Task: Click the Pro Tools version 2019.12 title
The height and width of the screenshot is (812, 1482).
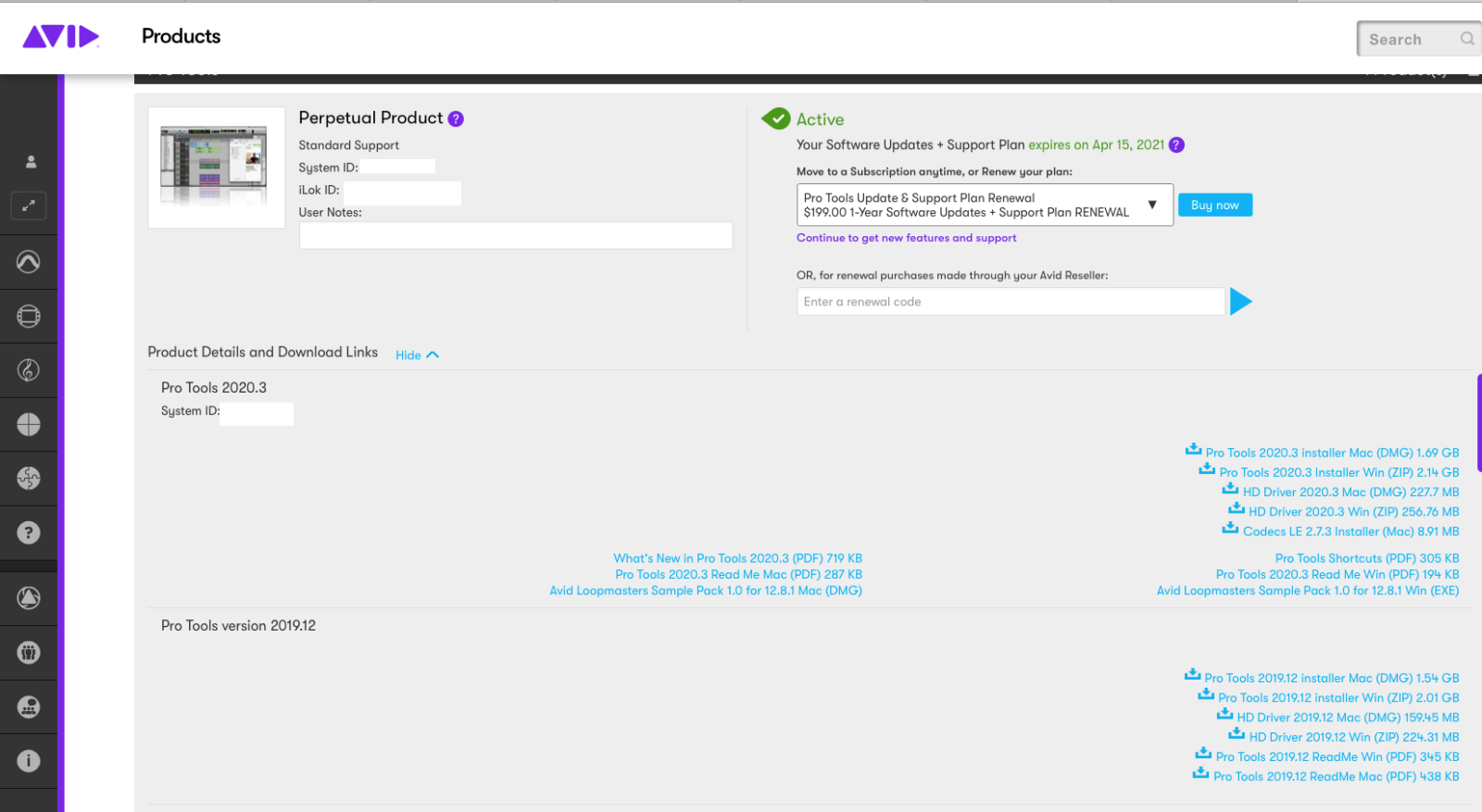Action: coord(238,626)
